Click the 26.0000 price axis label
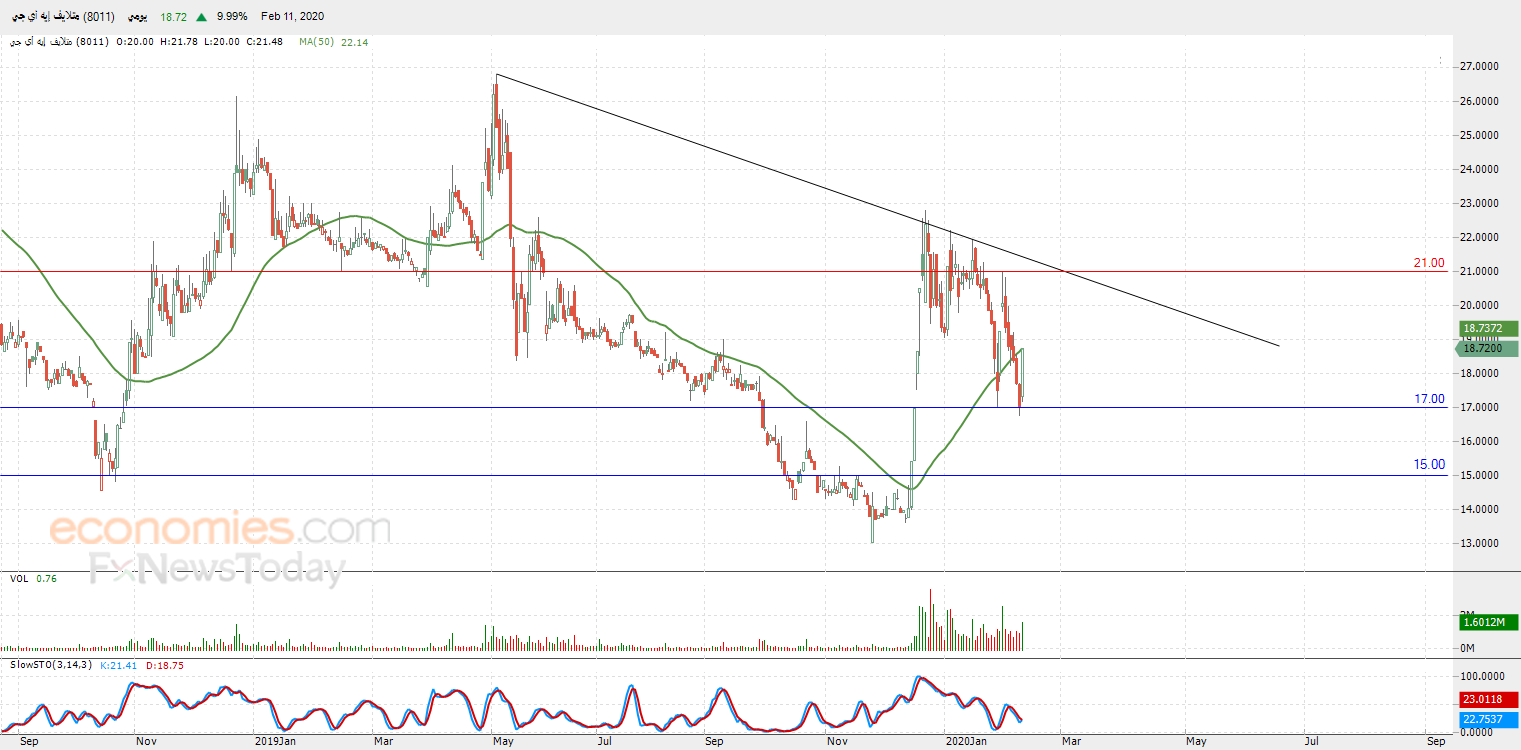Viewport: 1521px width, 750px height. coord(1480,101)
